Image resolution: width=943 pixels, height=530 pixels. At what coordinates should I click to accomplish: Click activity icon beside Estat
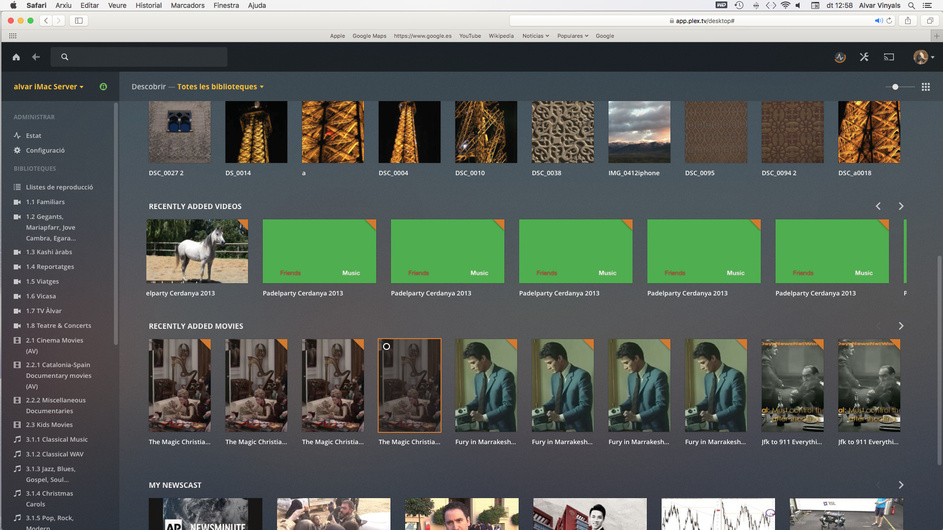(17, 136)
